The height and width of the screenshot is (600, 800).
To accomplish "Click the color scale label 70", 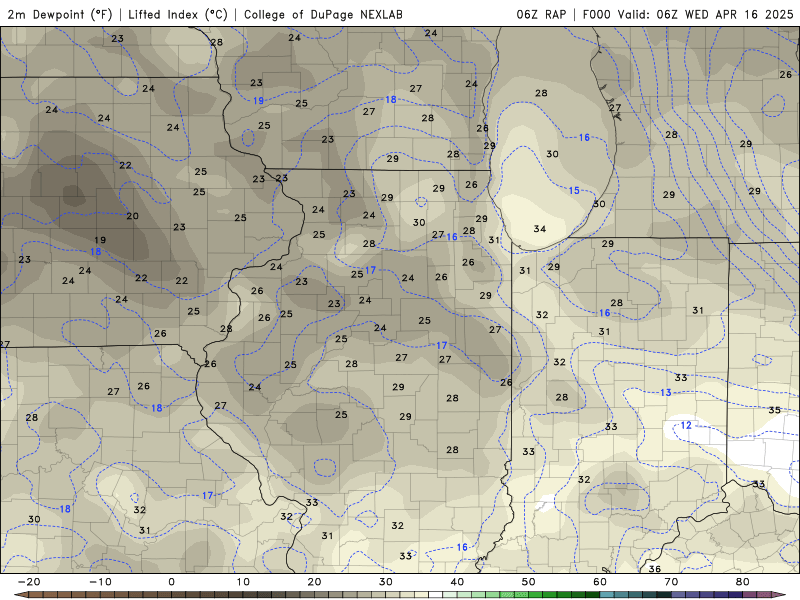I will click(671, 582).
